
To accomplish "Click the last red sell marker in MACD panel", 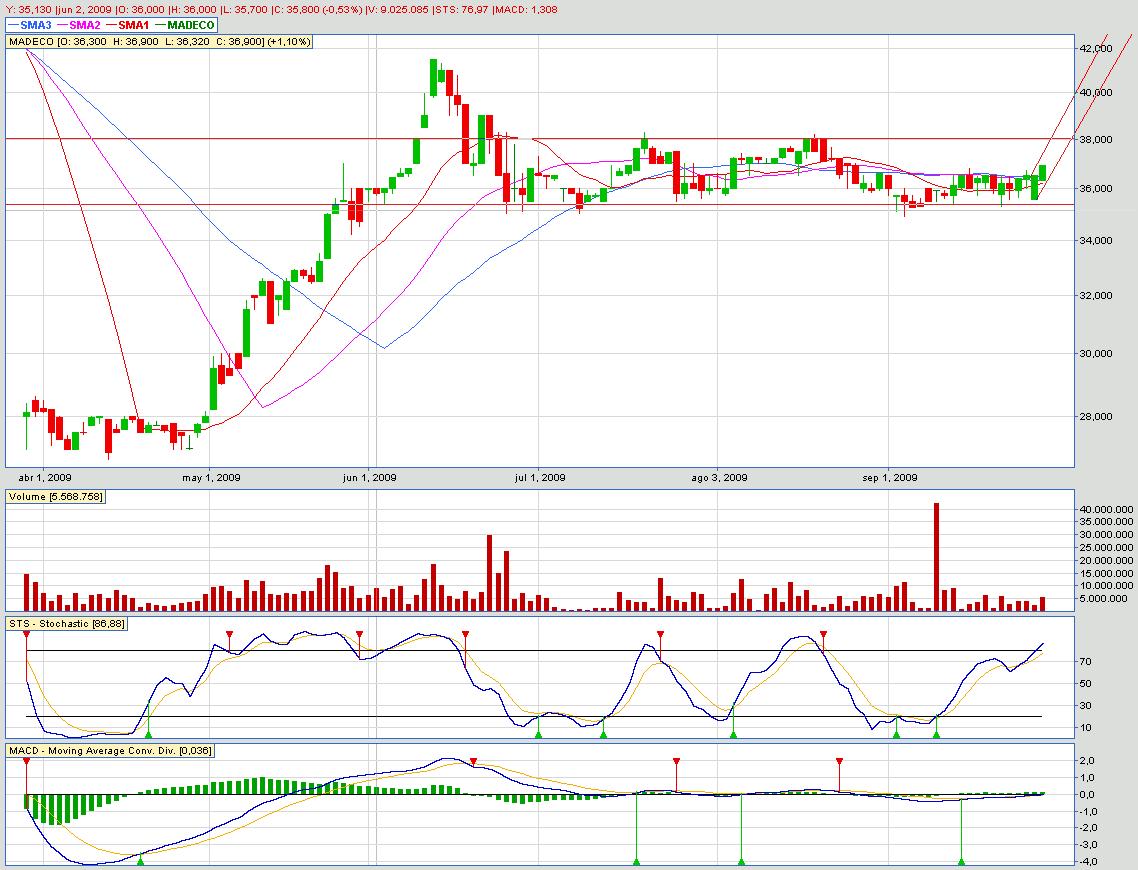I will coord(840,762).
